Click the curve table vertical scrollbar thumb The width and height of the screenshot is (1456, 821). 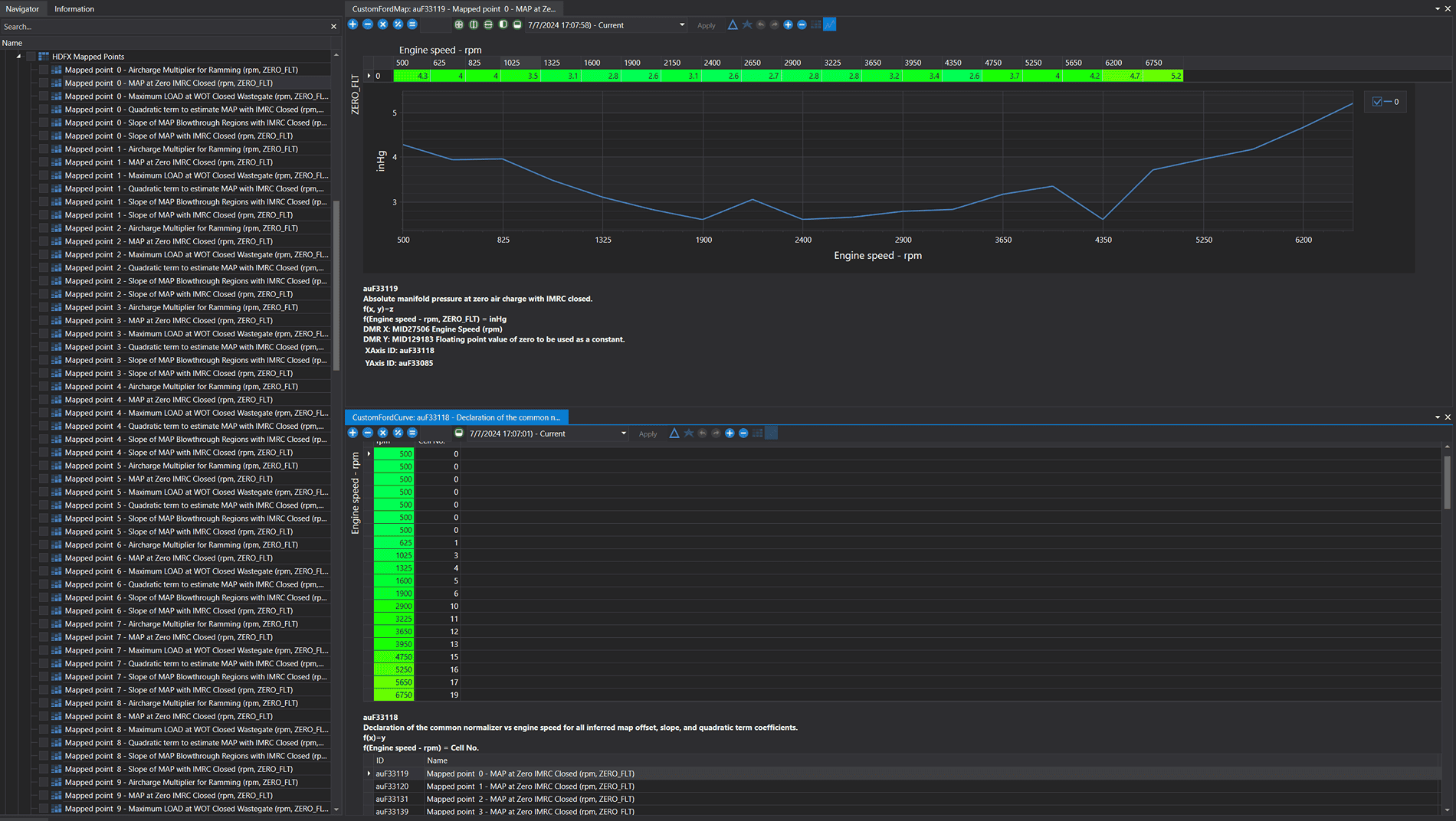[1447, 482]
